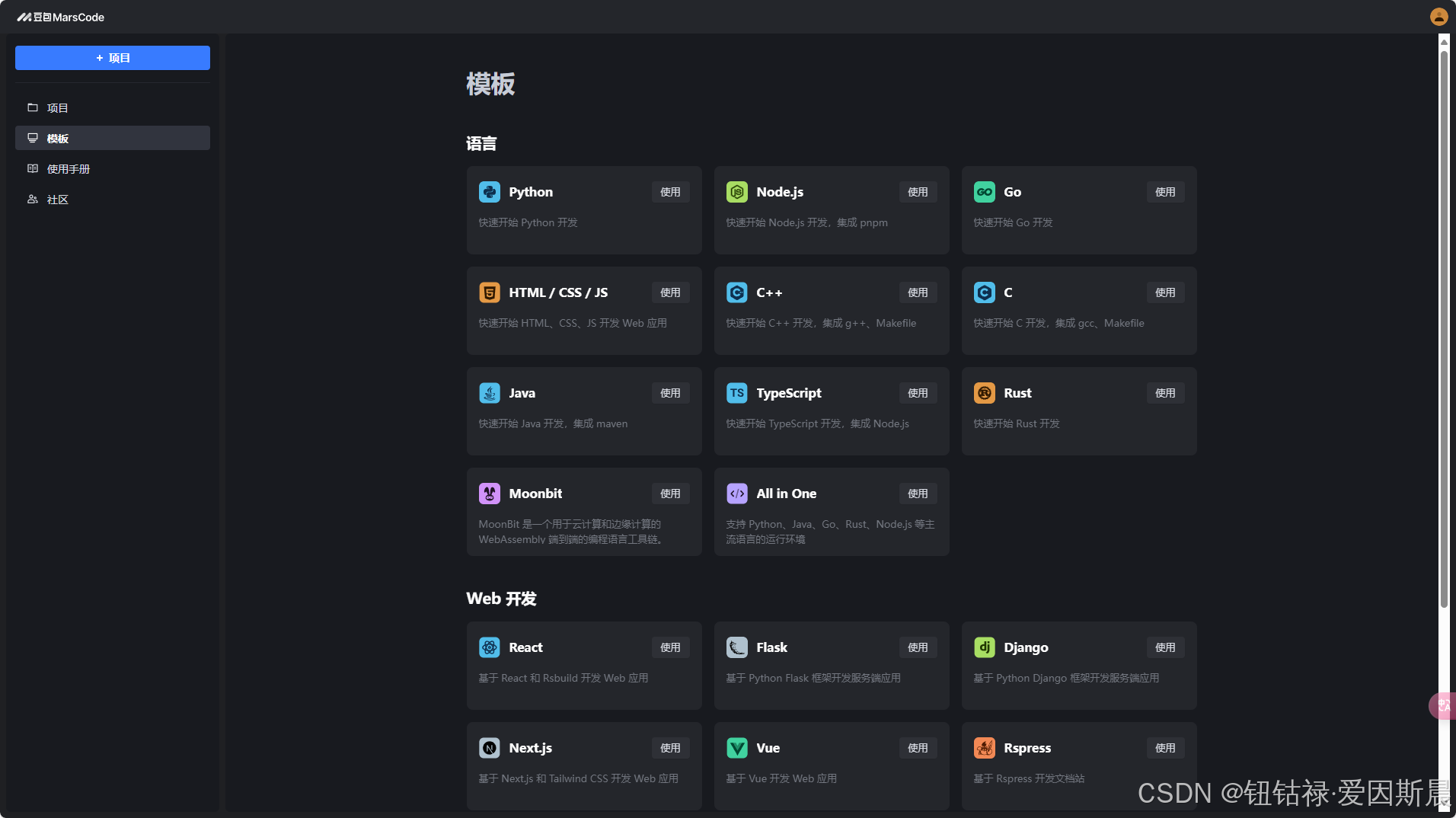Open 项目 in the sidebar
Viewport: 1456px width, 818px height.
tap(113, 108)
